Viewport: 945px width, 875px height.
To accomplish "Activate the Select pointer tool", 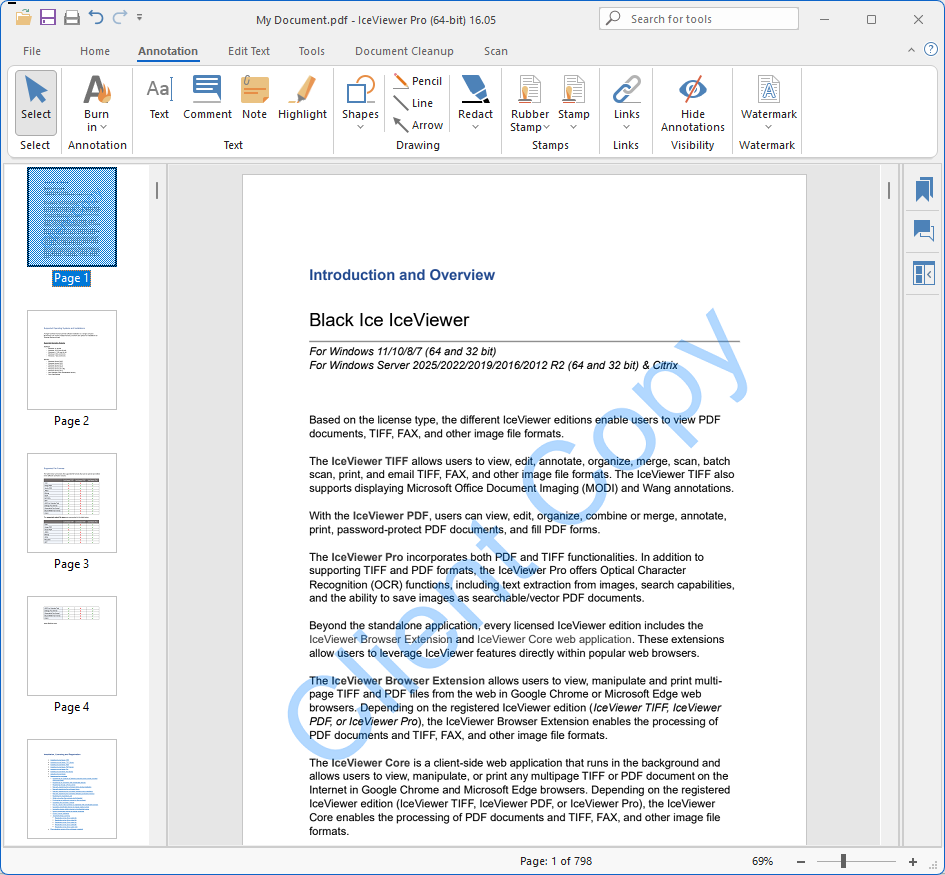I will (36, 102).
